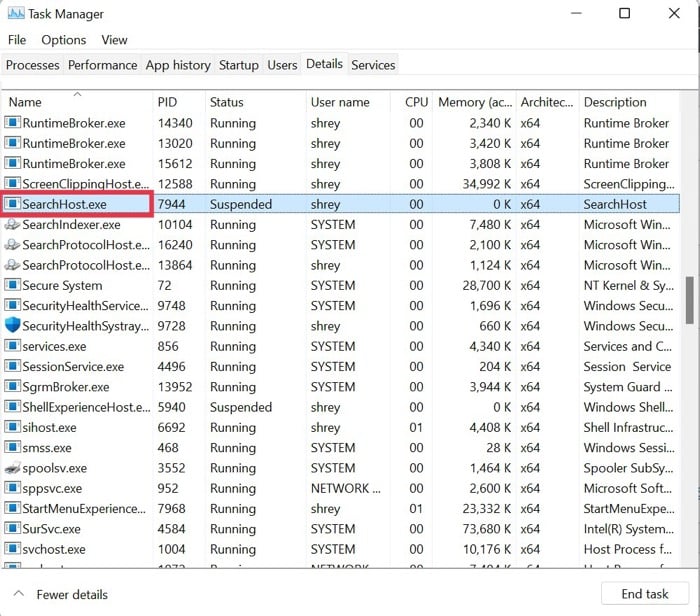The width and height of the screenshot is (700, 616).
Task: Click the SearchIndexer.exe magnifier icon
Action: tap(12, 225)
